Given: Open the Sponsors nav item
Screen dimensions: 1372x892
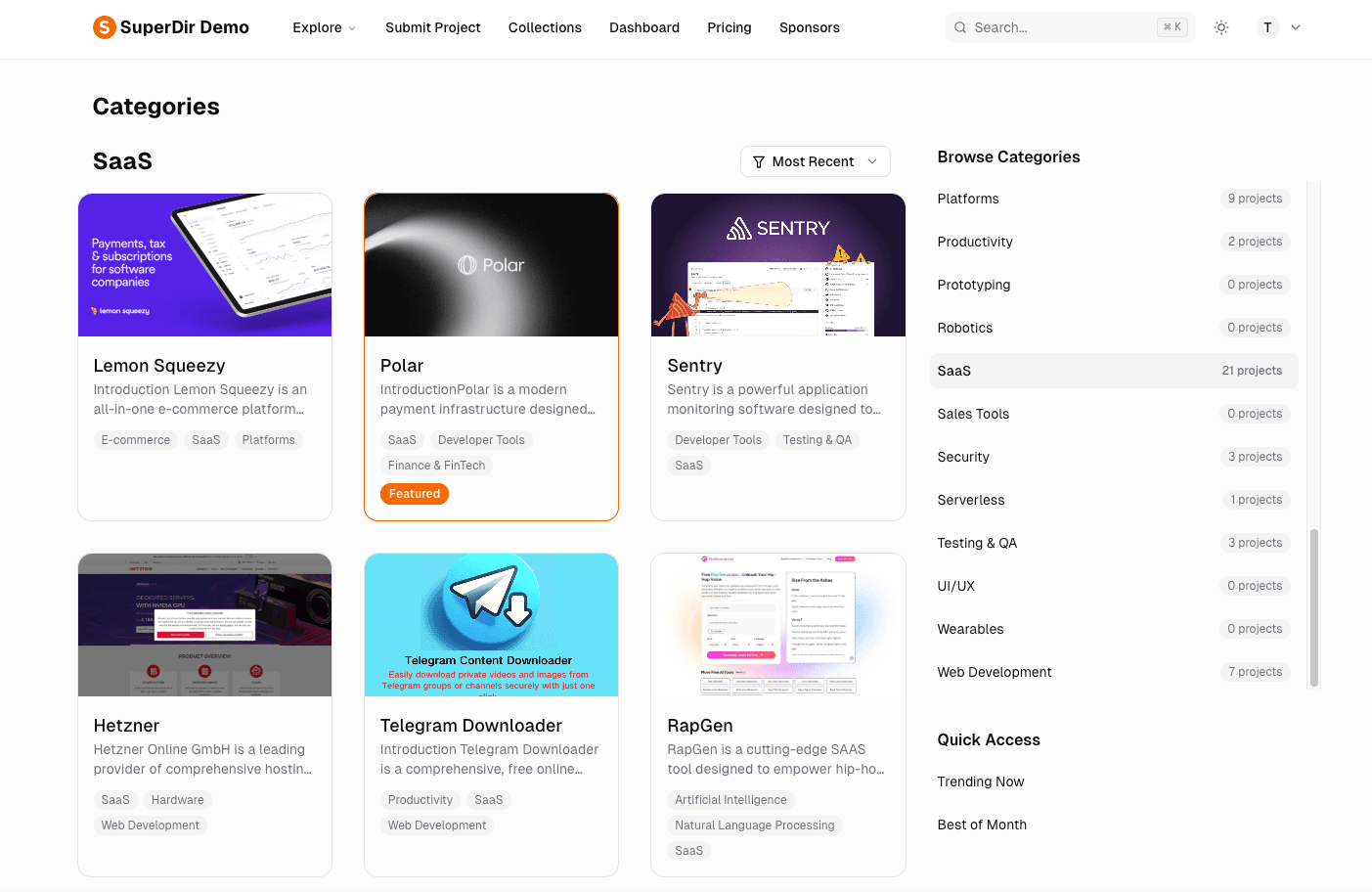Looking at the screenshot, I should pos(810,27).
